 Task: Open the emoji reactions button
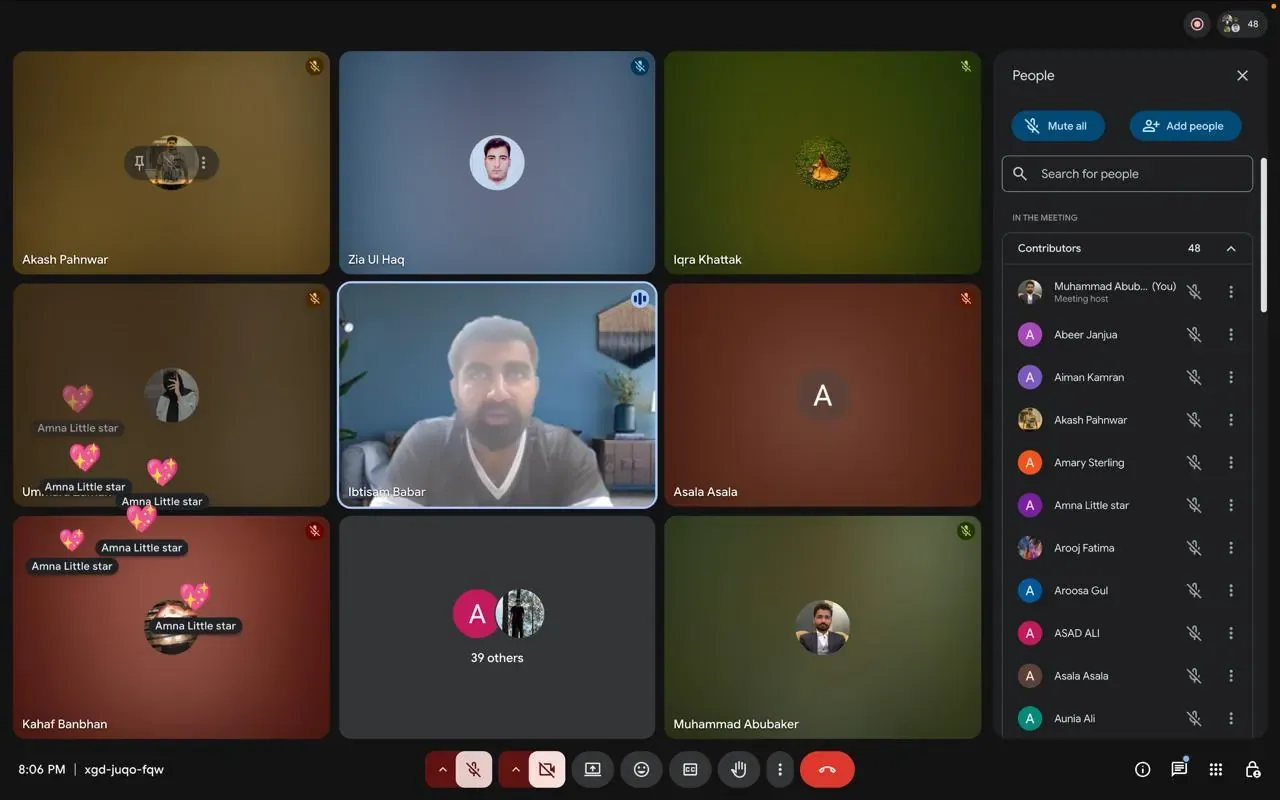click(x=642, y=769)
